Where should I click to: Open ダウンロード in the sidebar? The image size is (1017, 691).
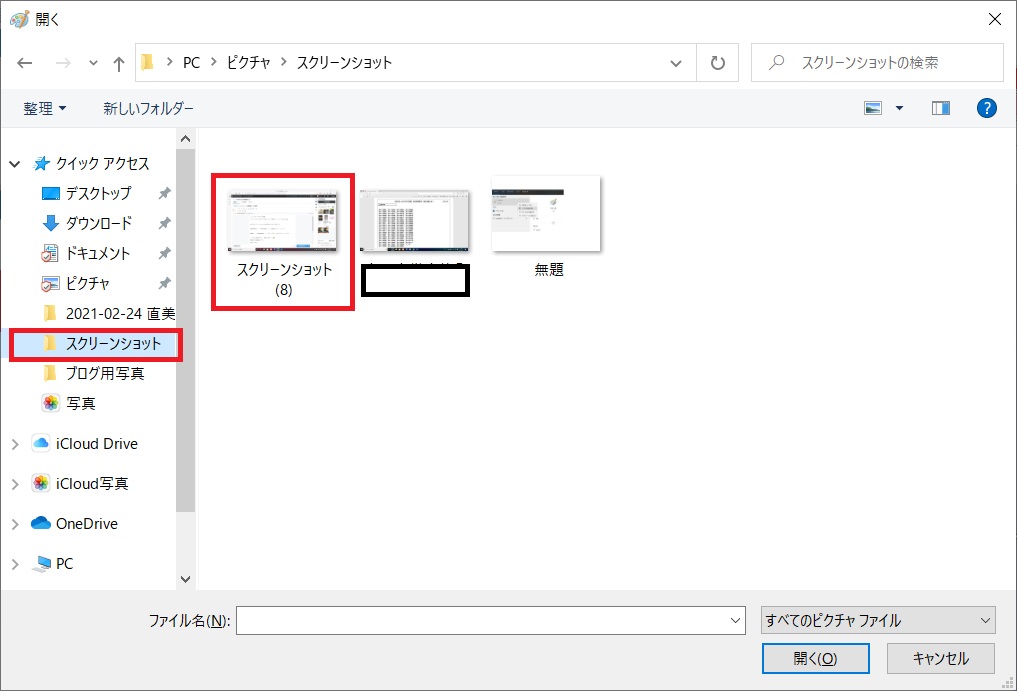coord(99,223)
